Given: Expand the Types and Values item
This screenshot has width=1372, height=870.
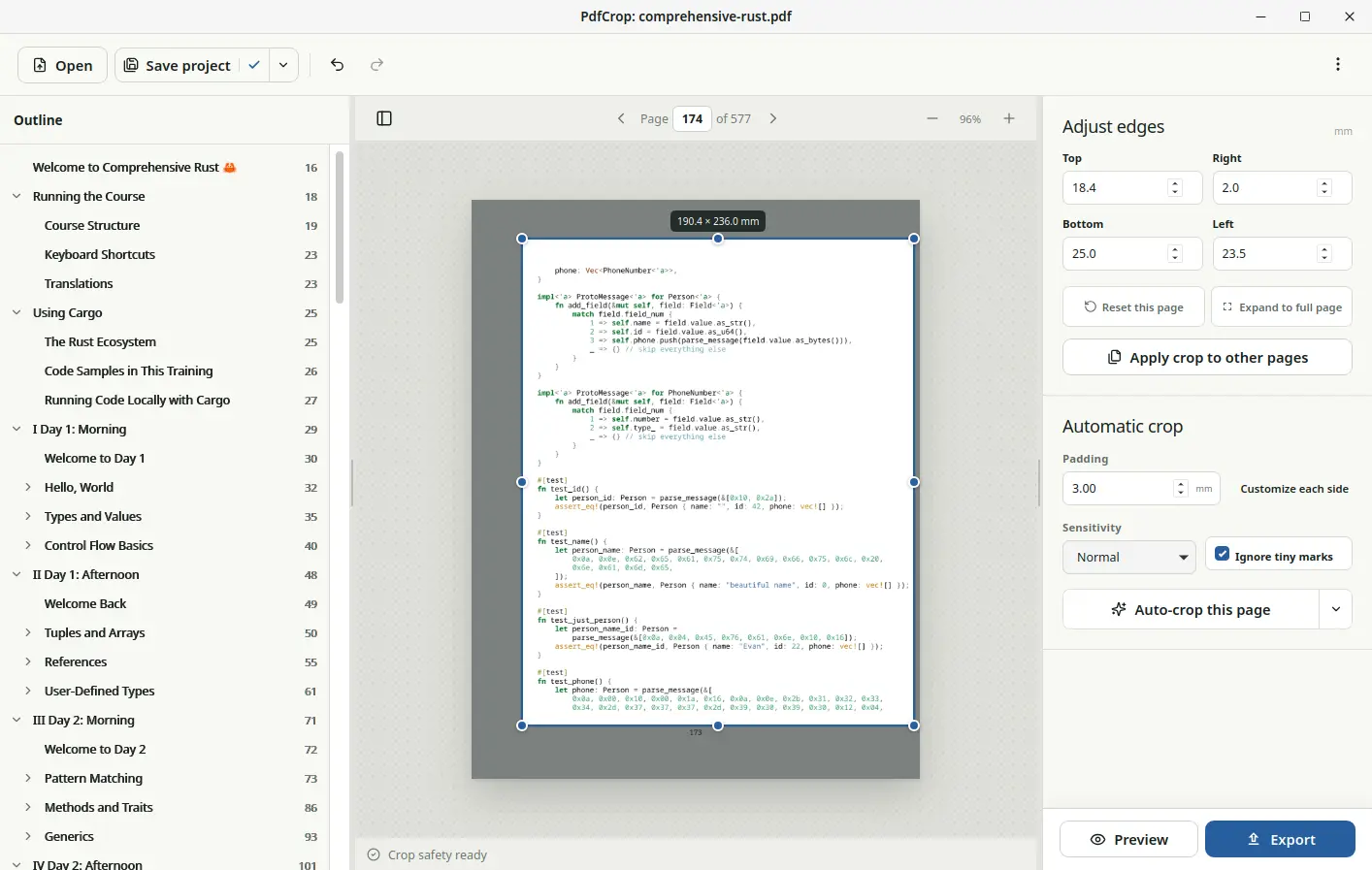Looking at the screenshot, I should coord(28,516).
